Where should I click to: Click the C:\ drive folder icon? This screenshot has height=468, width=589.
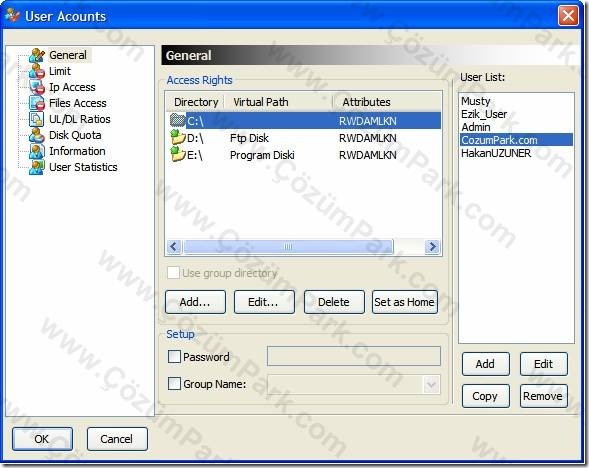point(177,121)
